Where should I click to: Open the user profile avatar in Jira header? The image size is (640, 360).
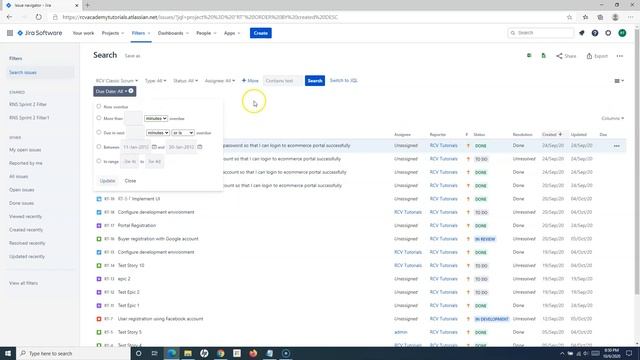(622, 33)
